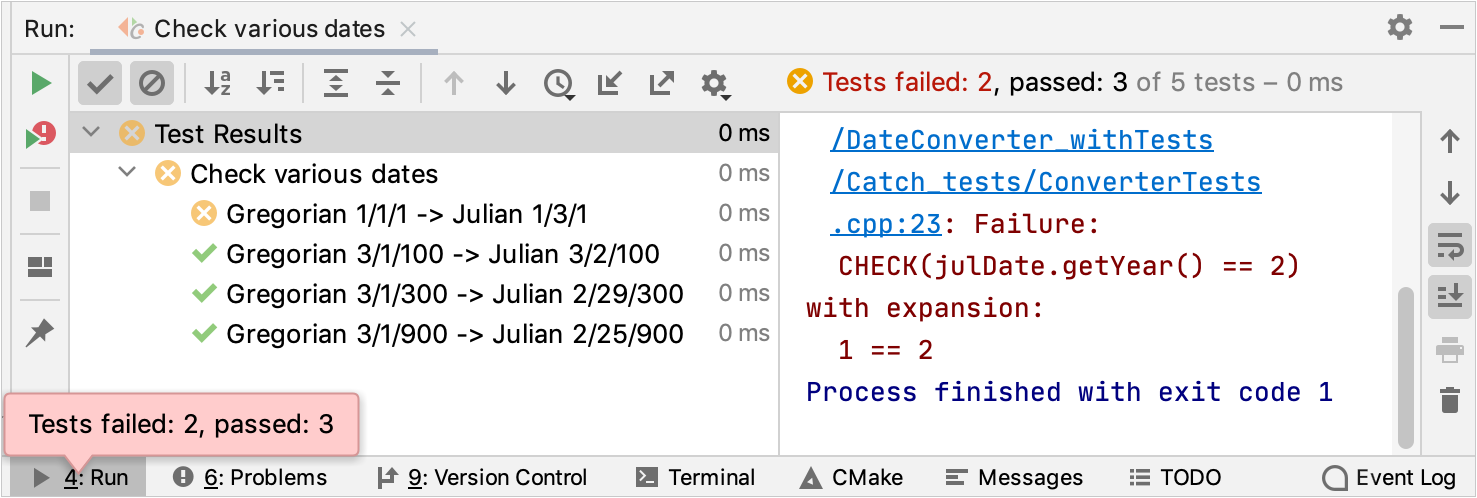Toggle show ignored tests filter
Screen dimensions: 1477x498
click(x=152, y=84)
